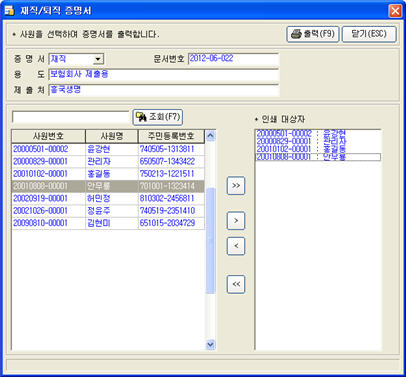Click the 문서번호 input field
This screenshot has height=377, width=406.
coord(233,59)
